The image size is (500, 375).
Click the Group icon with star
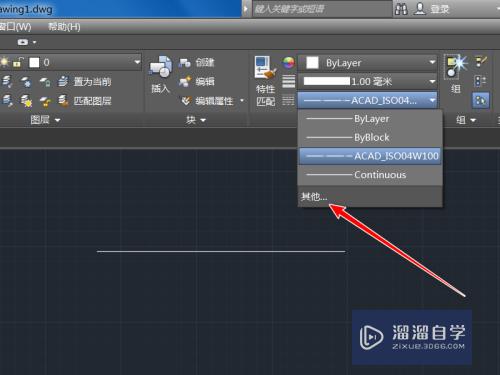[x=455, y=66]
